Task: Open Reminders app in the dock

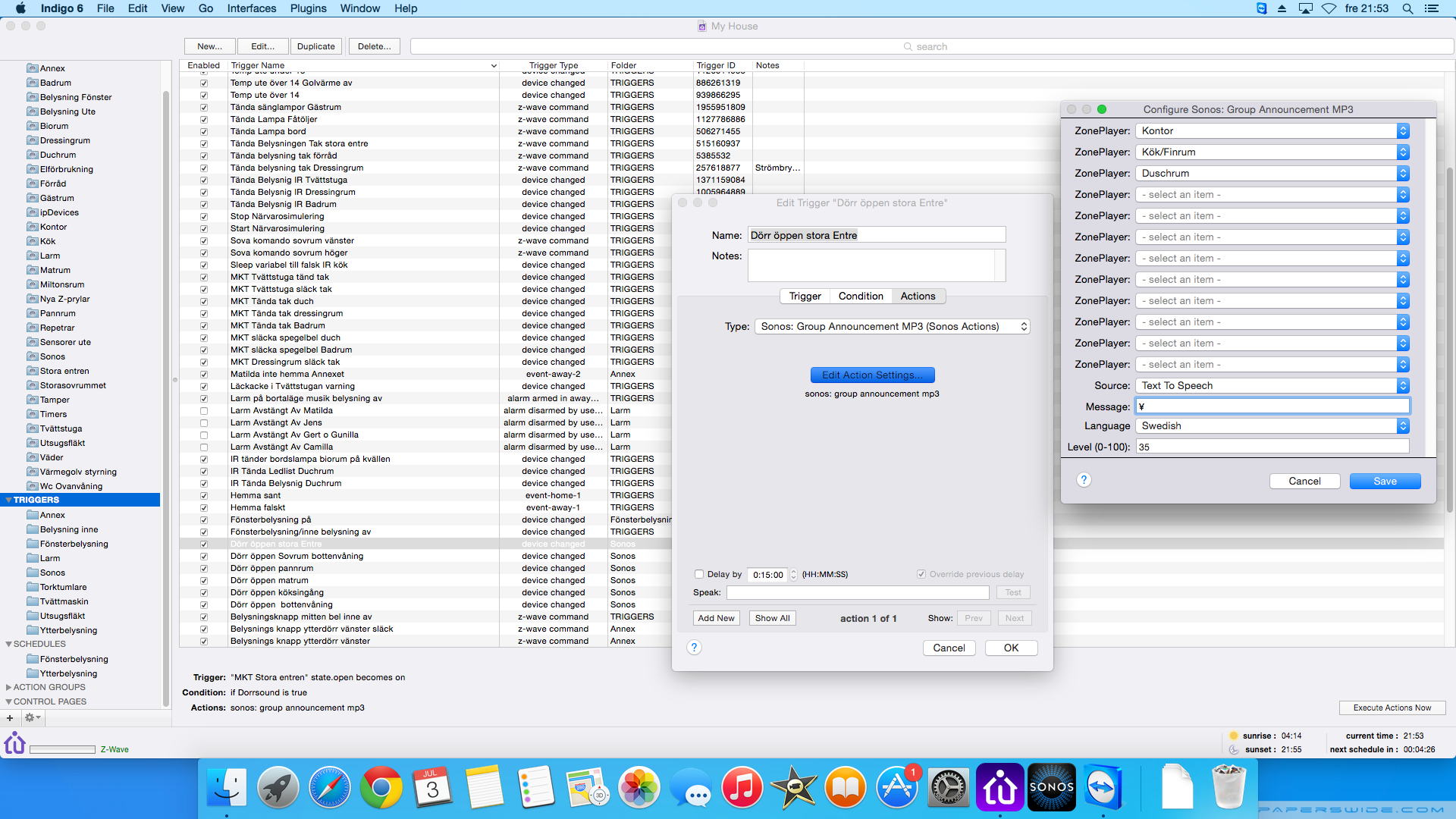Action: [536, 787]
